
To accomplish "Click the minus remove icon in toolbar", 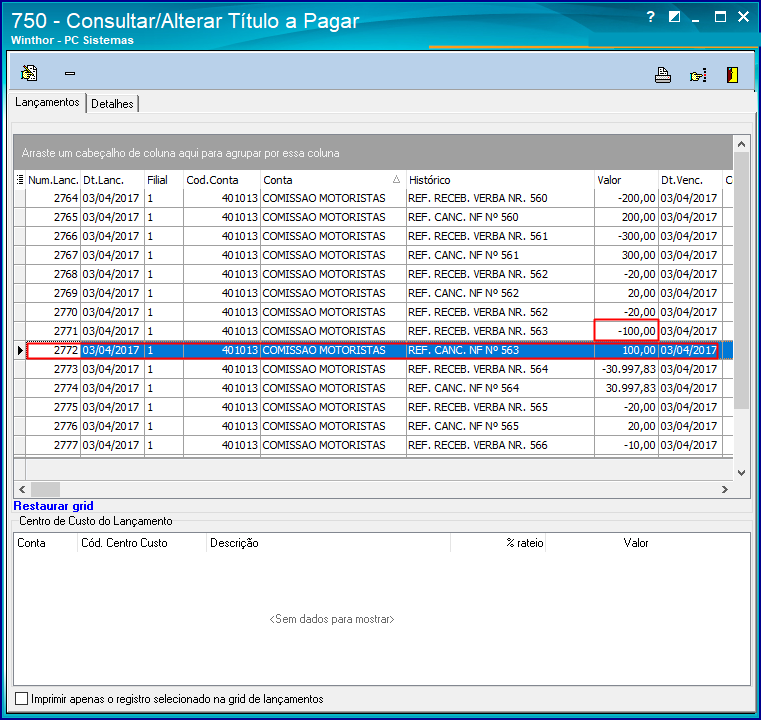I will (70, 73).
